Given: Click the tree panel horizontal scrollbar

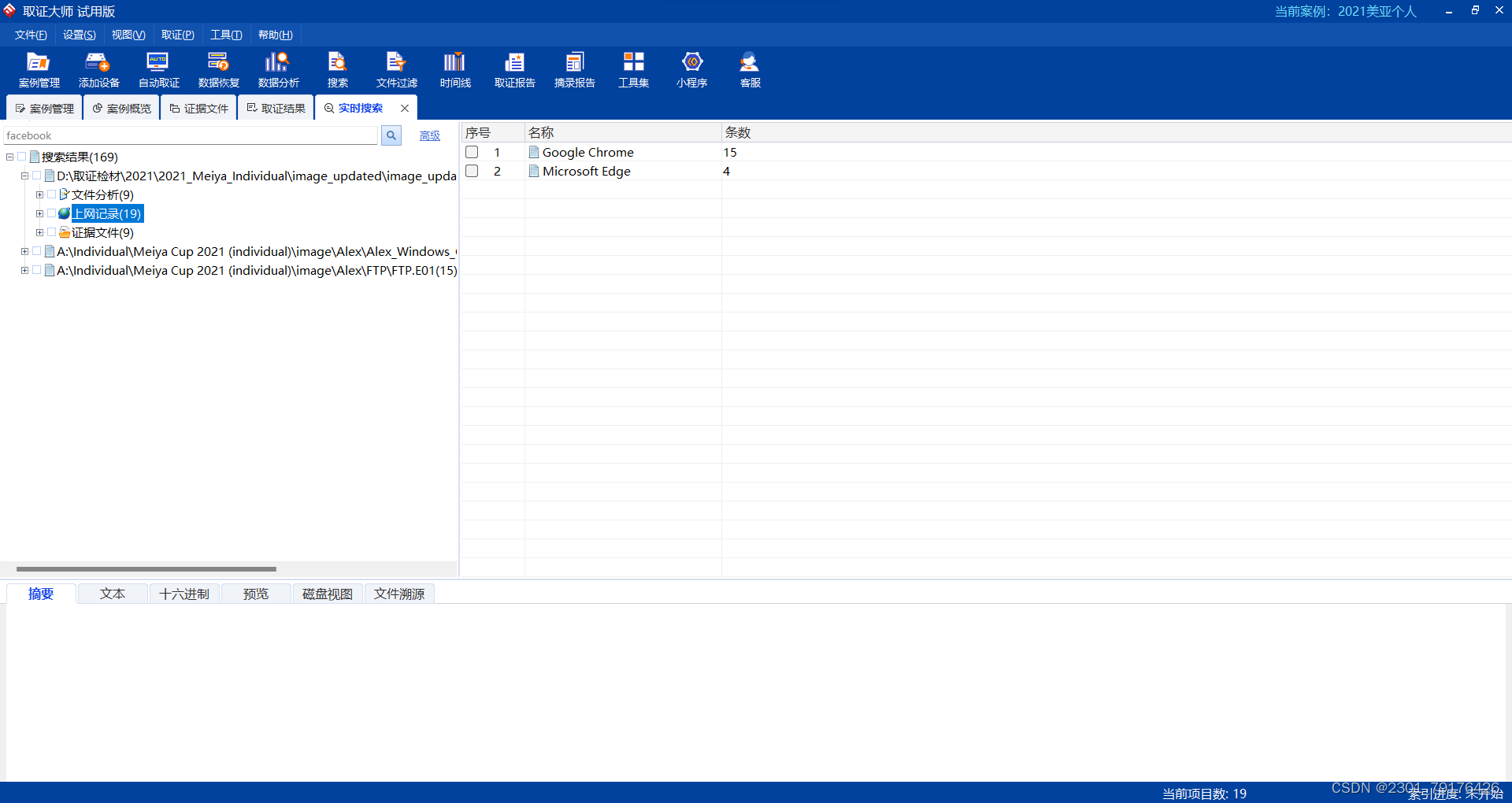Looking at the screenshot, I should click(146, 568).
